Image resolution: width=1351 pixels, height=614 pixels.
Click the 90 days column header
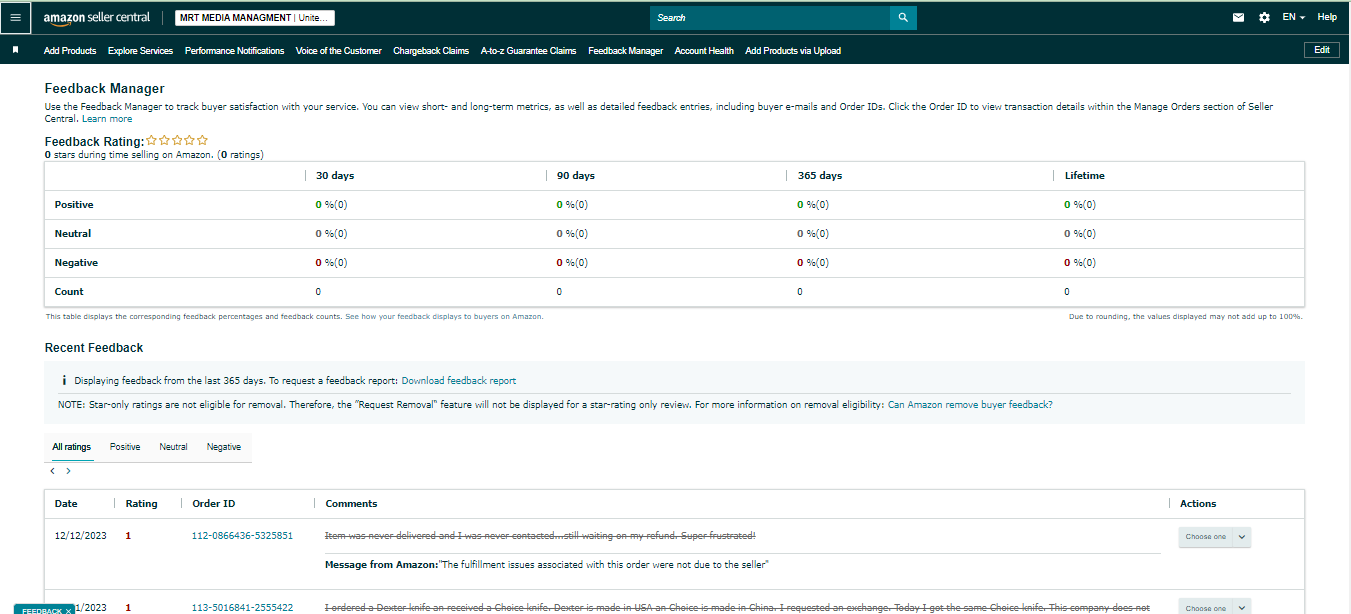pyautogui.click(x=576, y=176)
